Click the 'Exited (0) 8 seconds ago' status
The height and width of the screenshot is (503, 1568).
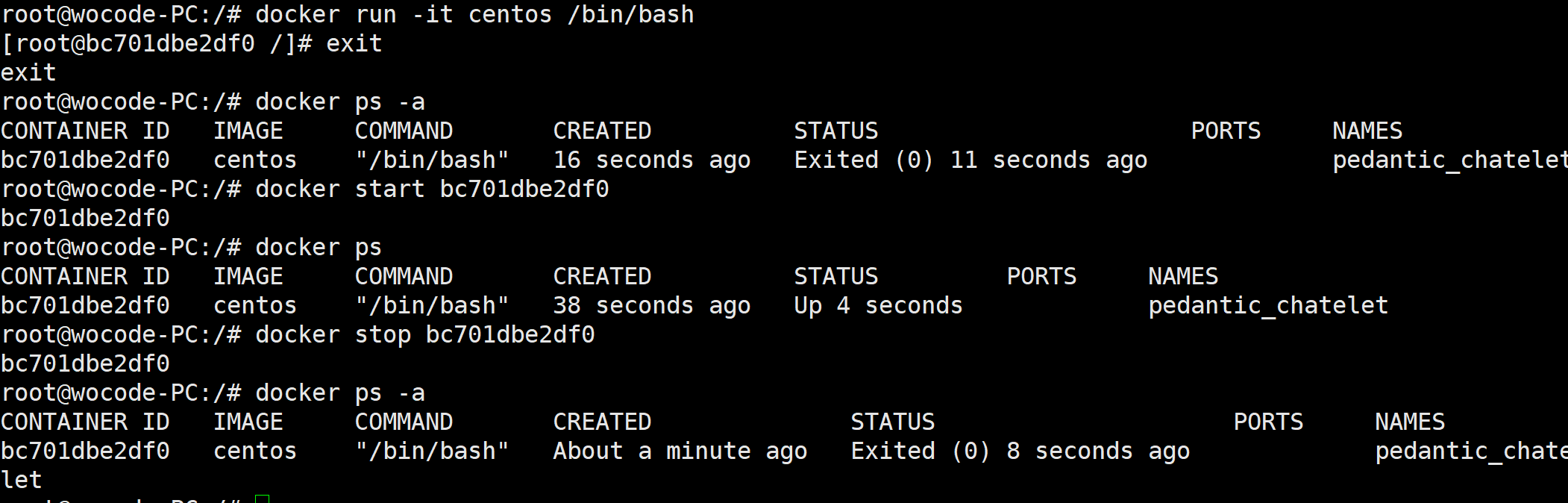(1020, 451)
